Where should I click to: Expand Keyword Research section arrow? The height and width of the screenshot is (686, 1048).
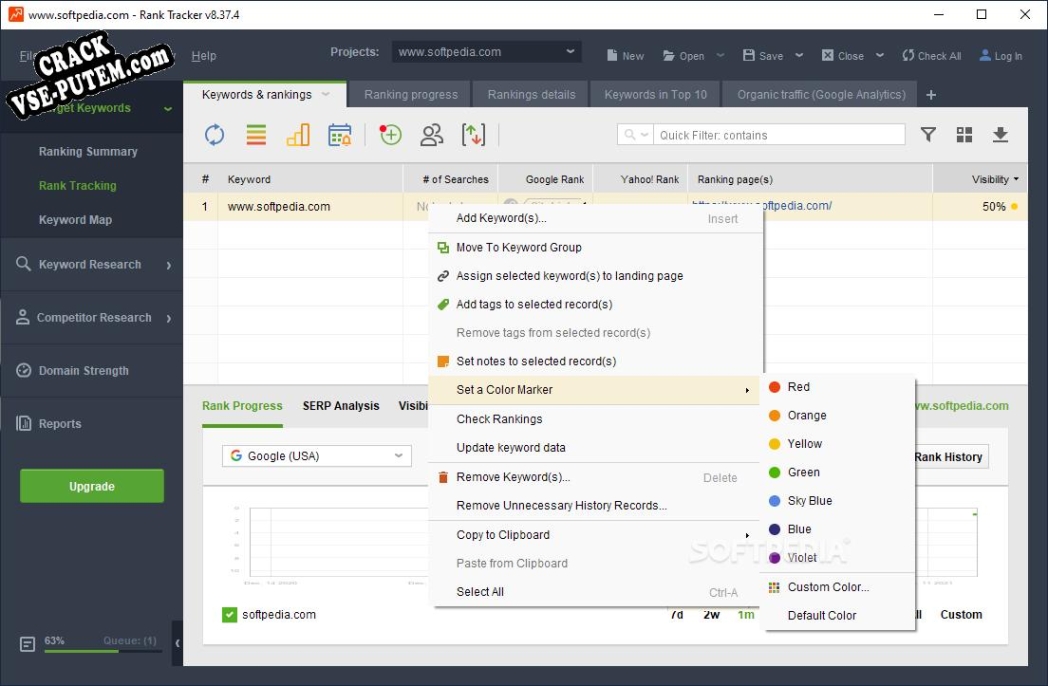coord(168,265)
